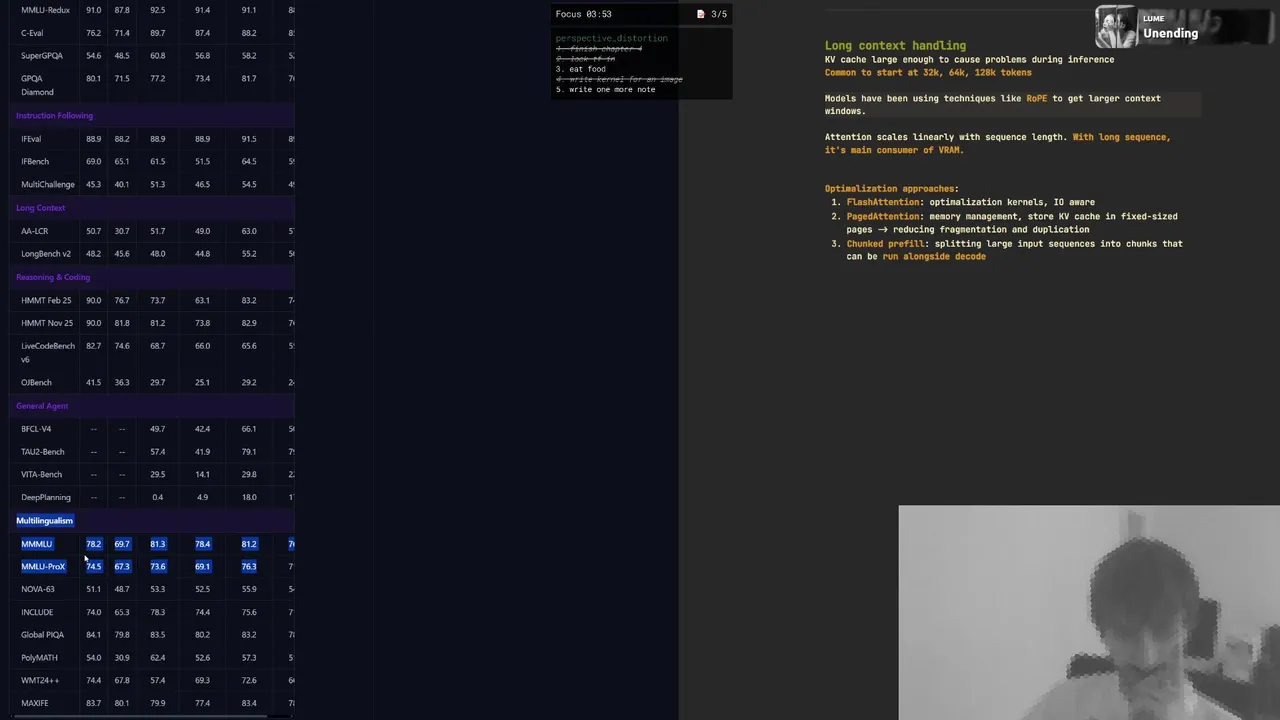Click the 45.3 value in the MultiChallenge row

[x=93, y=185]
